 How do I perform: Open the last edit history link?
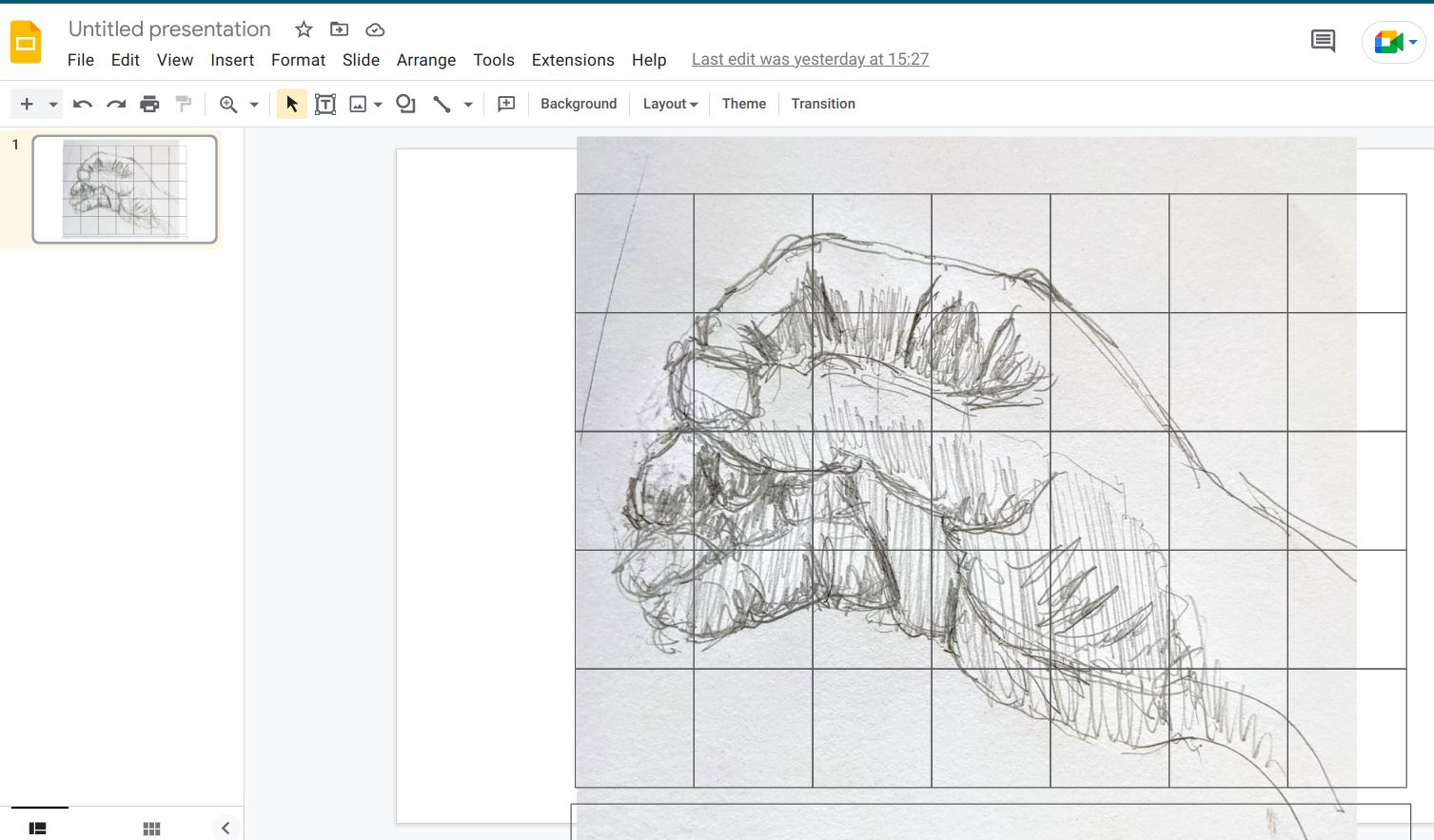pyautogui.click(x=810, y=59)
